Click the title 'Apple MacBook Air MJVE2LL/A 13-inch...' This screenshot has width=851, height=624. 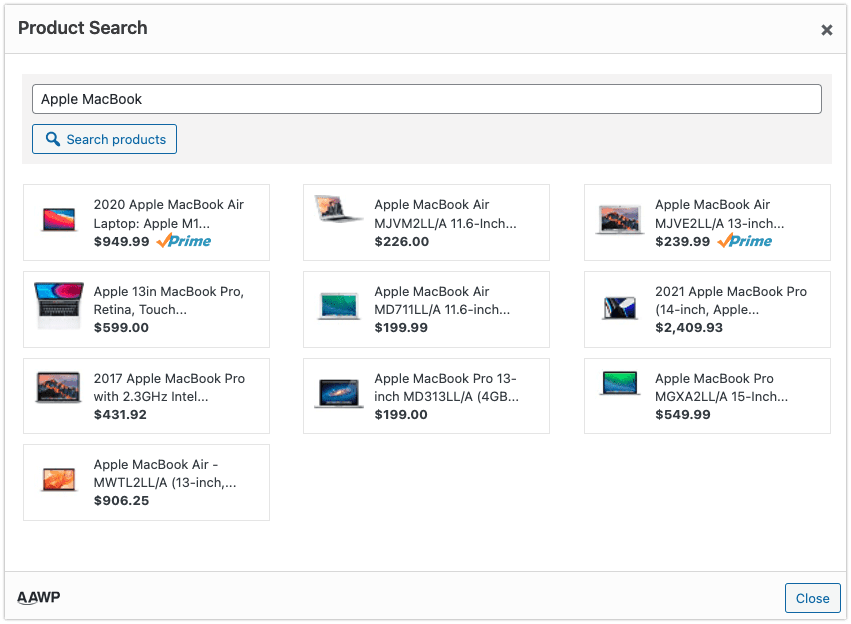tap(720, 214)
